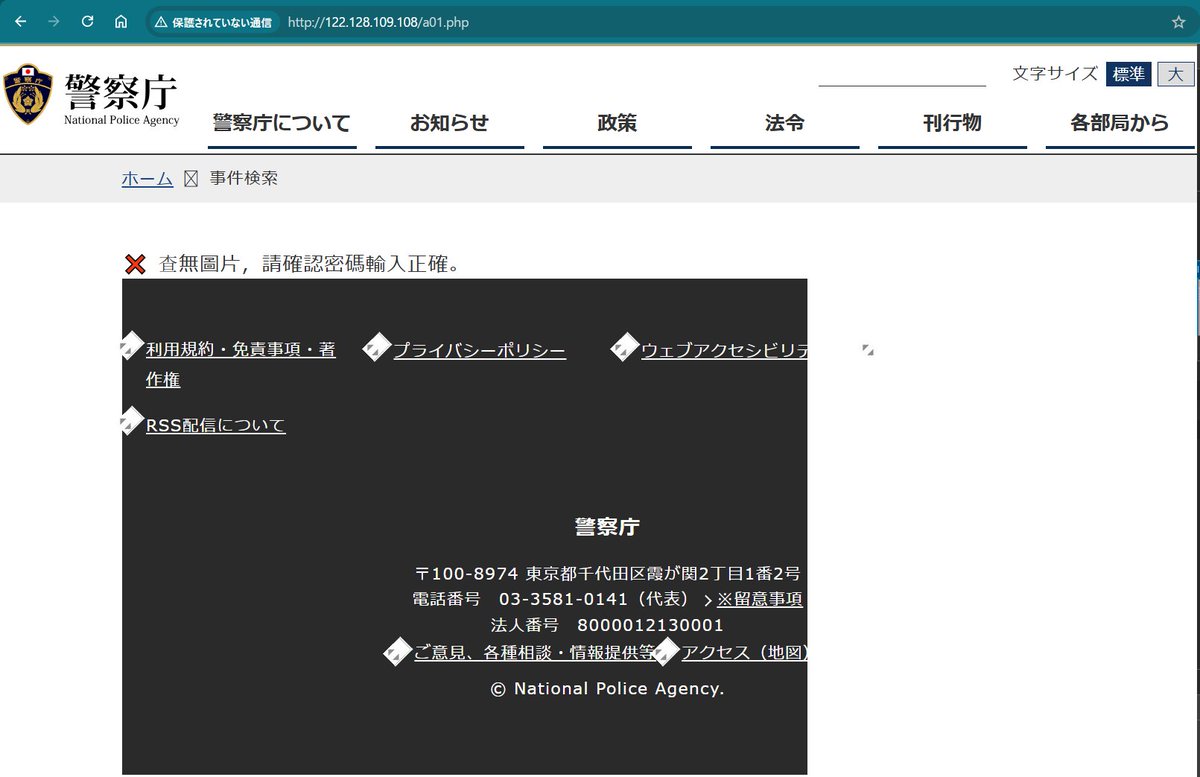Click the broken image icon beside ご意見、各種相談
This screenshot has height=777, width=1200.
pyautogui.click(x=398, y=652)
